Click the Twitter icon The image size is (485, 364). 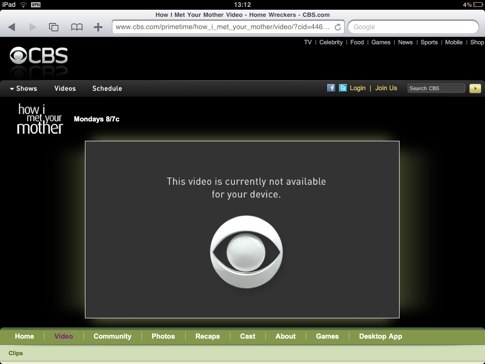343,88
